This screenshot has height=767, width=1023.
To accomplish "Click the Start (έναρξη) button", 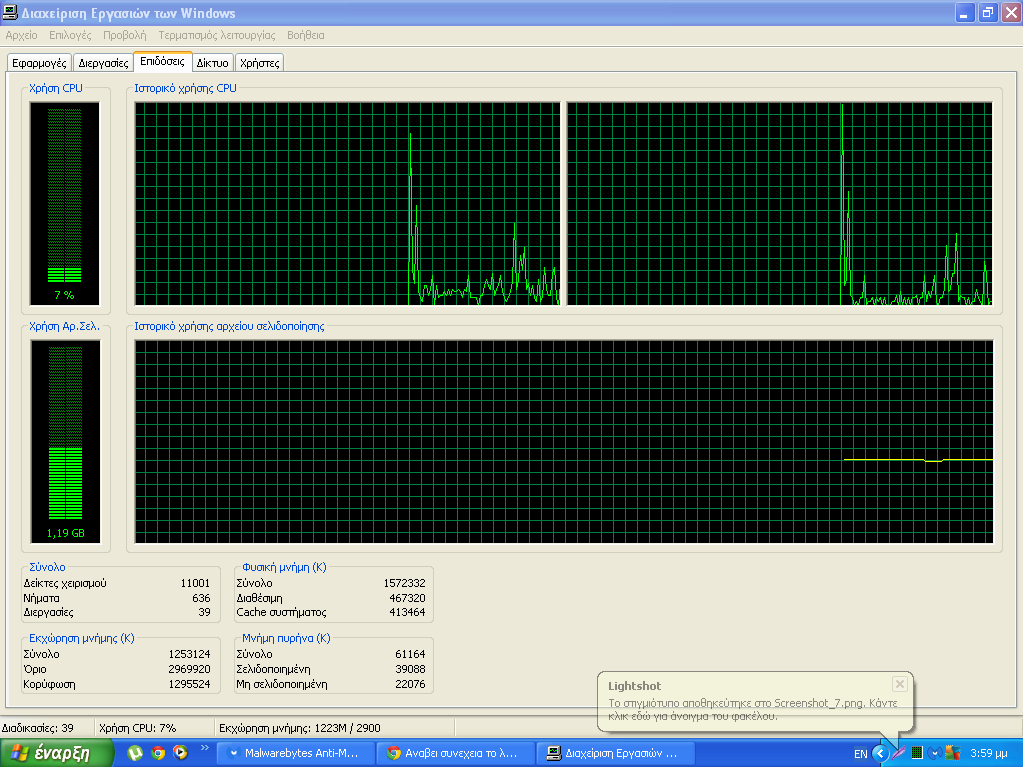I will pyautogui.click(x=56, y=753).
